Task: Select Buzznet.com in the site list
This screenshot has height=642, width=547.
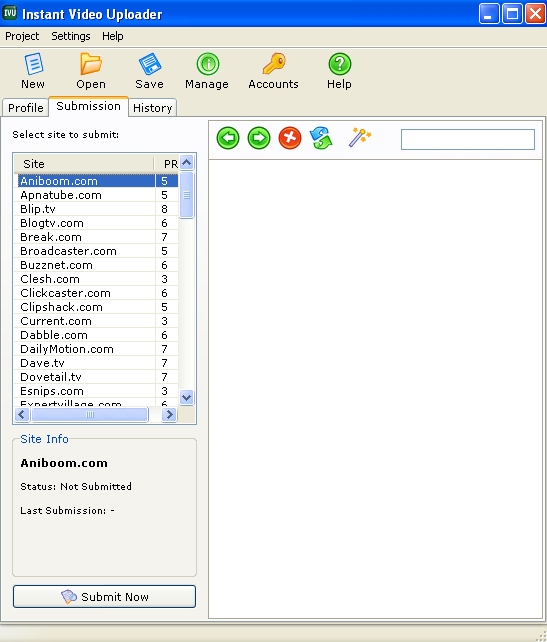Action: coord(97,265)
